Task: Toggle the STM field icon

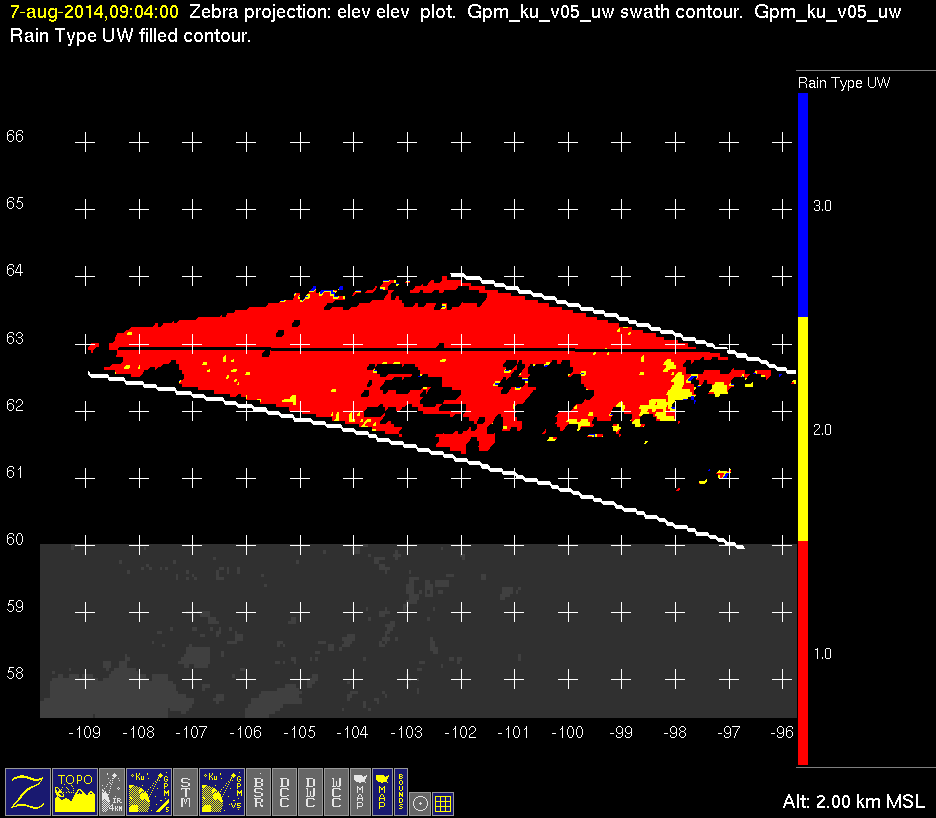Action: point(186,792)
